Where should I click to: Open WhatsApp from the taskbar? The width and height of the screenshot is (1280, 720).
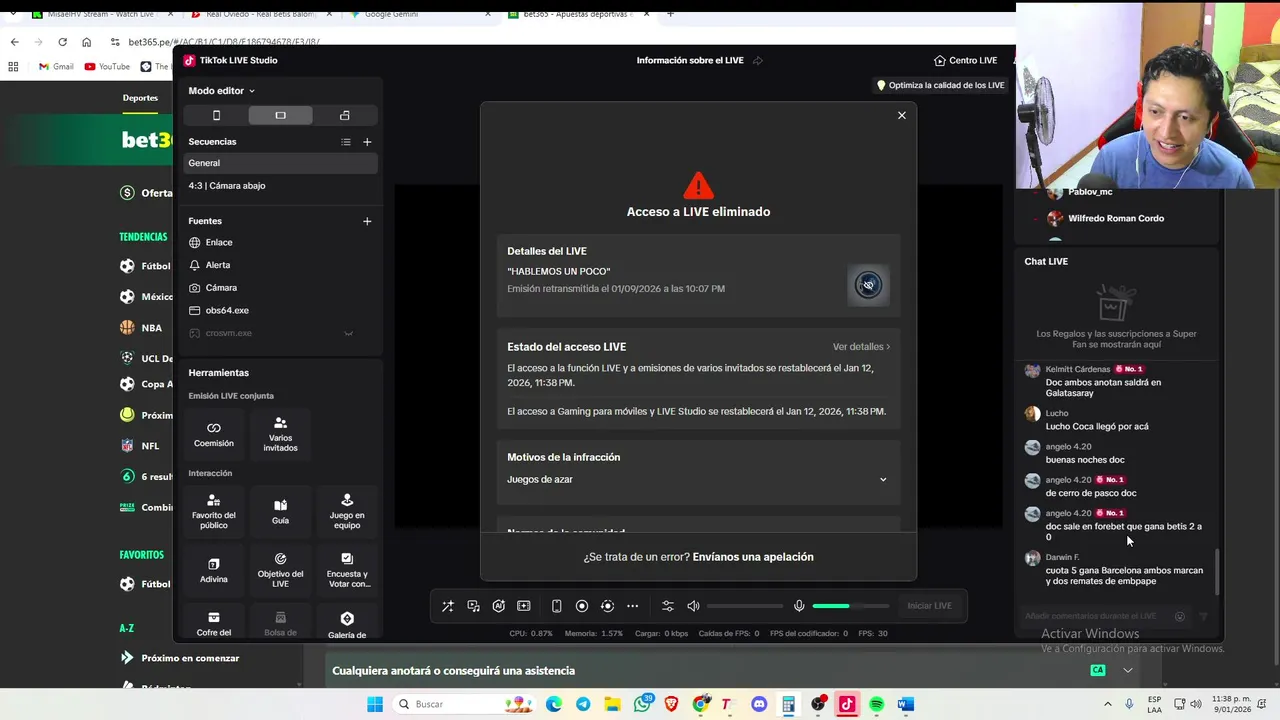pyautogui.click(x=642, y=704)
